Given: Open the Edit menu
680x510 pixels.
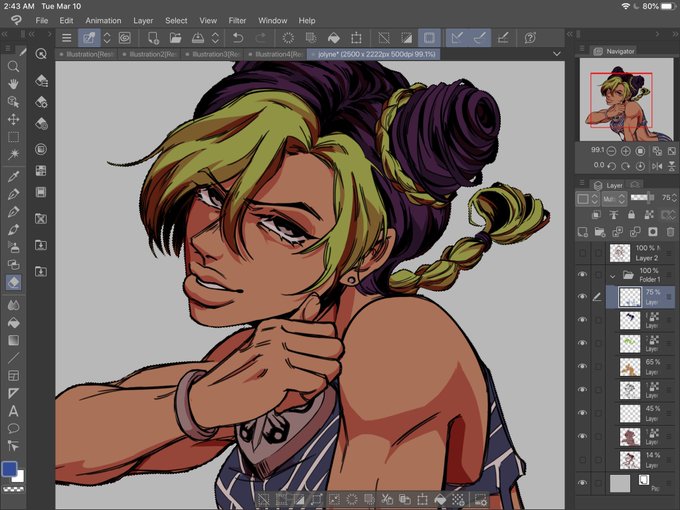Looking at the screenshot, I should pos(66,20).
